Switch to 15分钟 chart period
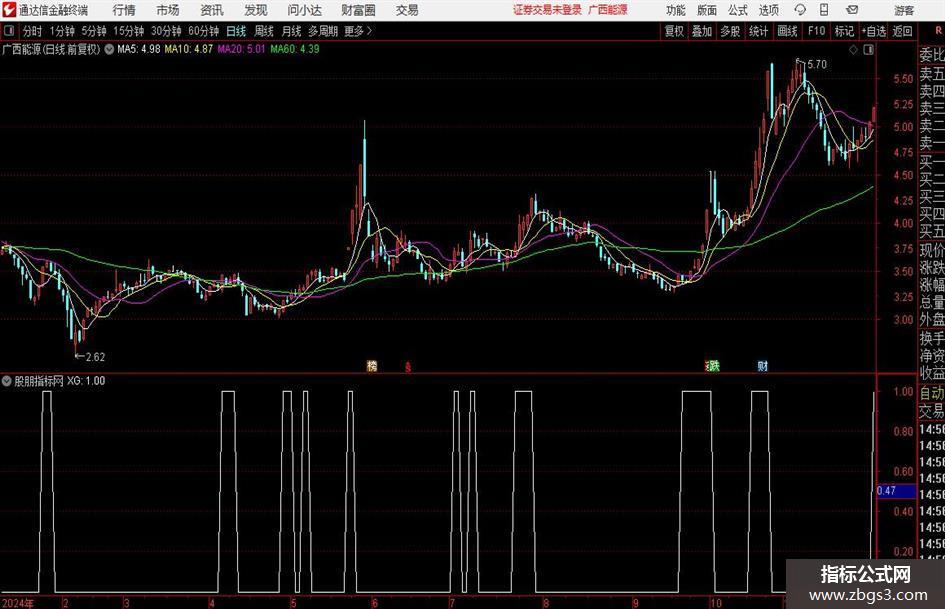This screenshot has height=609, width=945. (x=128, y=31)
